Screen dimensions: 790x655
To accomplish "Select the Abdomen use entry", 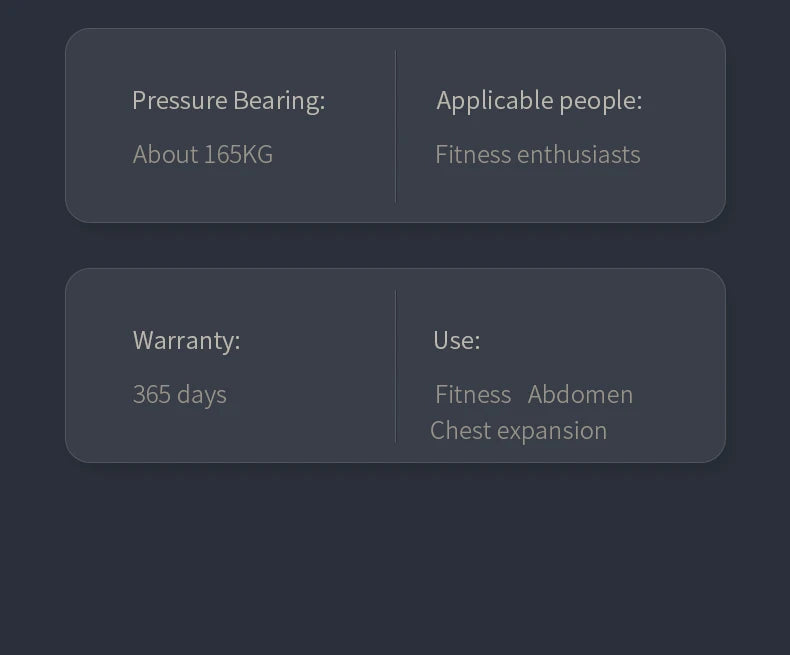I will point(580,394).
